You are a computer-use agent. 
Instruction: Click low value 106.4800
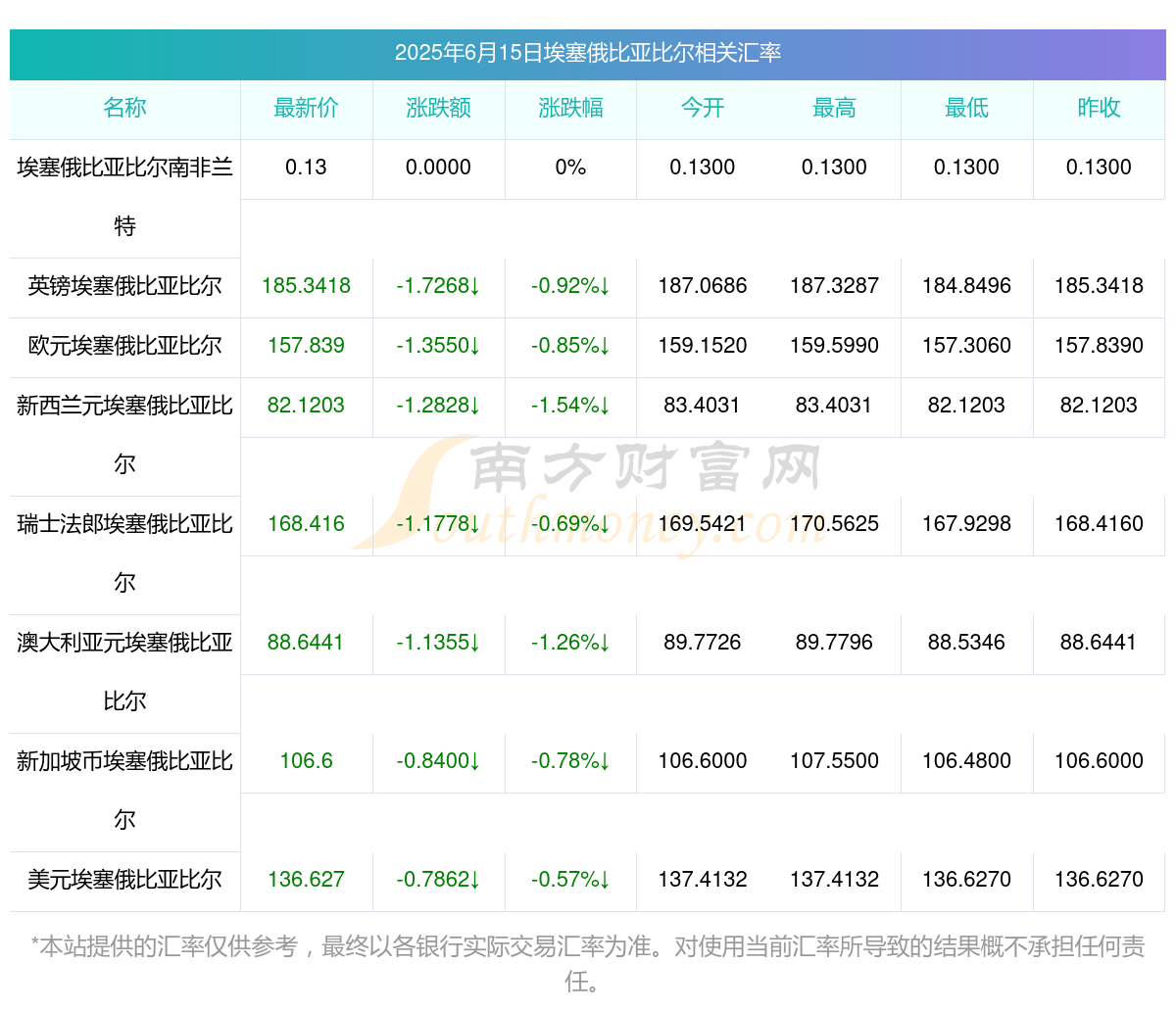[x=966, y=761]
